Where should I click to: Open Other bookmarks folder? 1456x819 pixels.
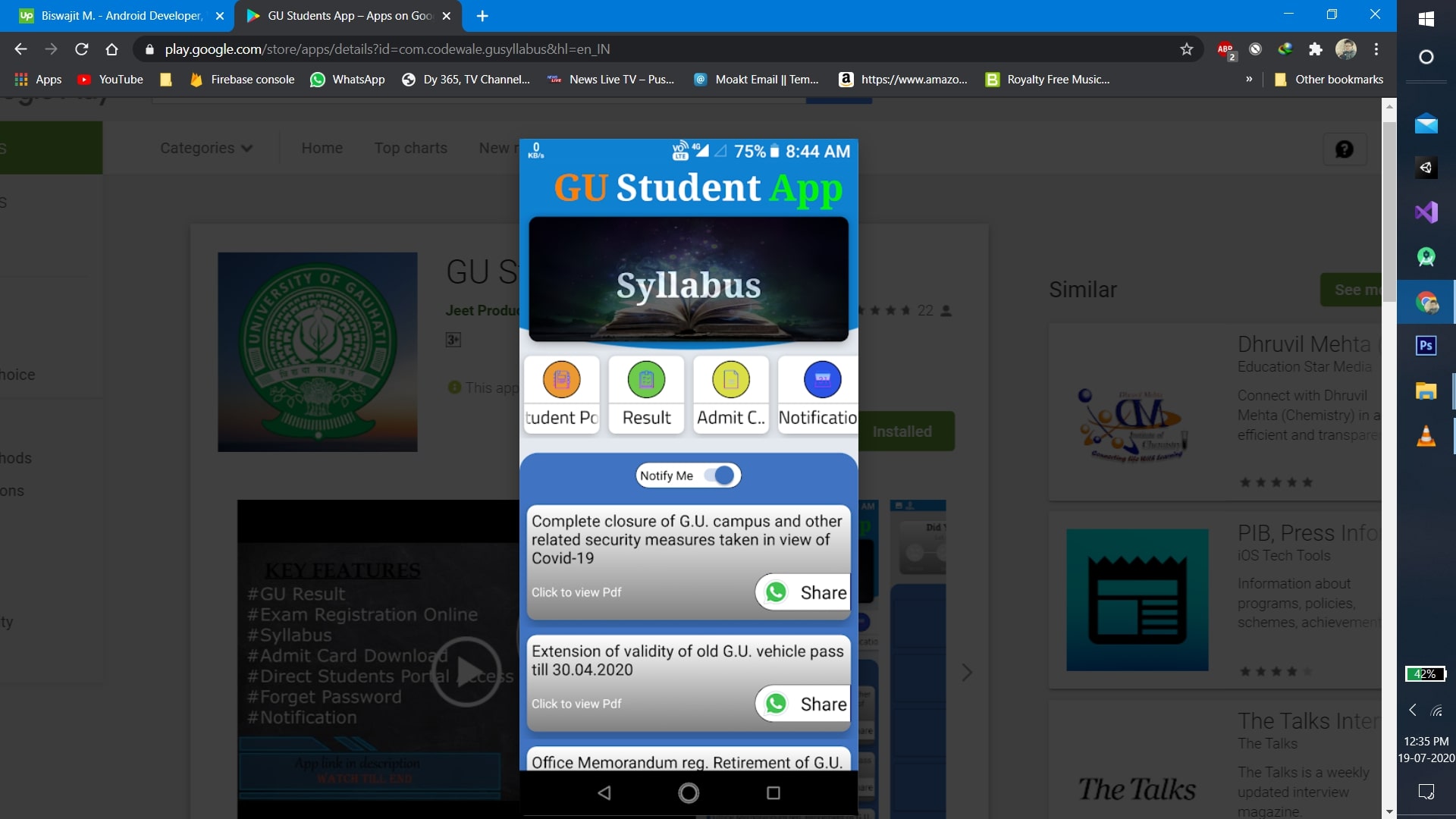click(1329, 80)
